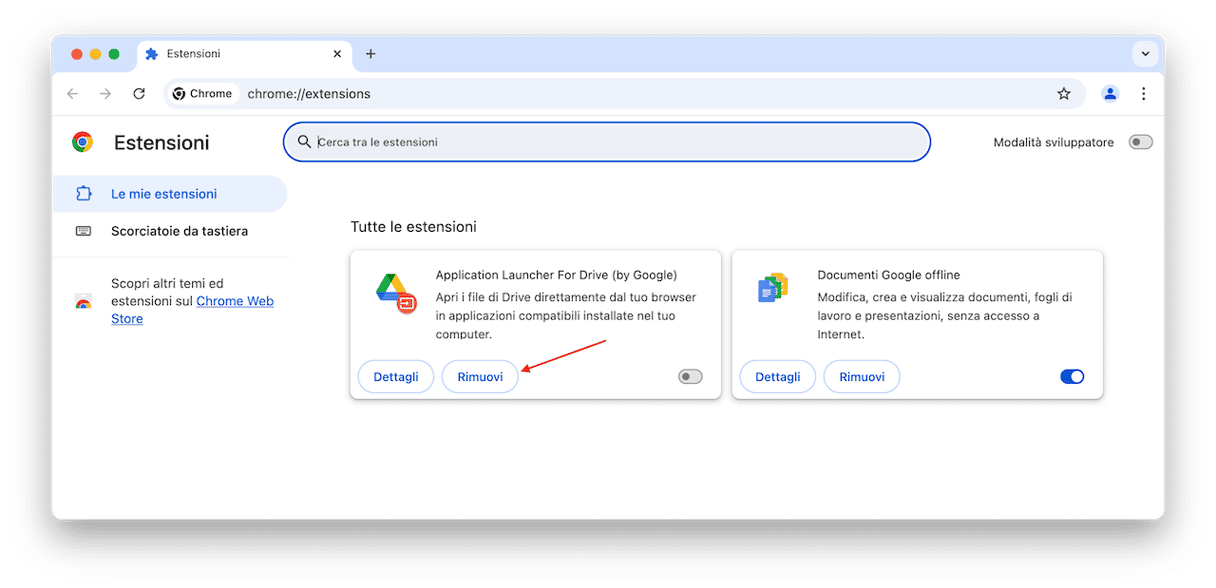This screenshot has width=1216, height=588.
Task: Open the Chrome profile avatar menu
Action: (x=1110, y=94)
